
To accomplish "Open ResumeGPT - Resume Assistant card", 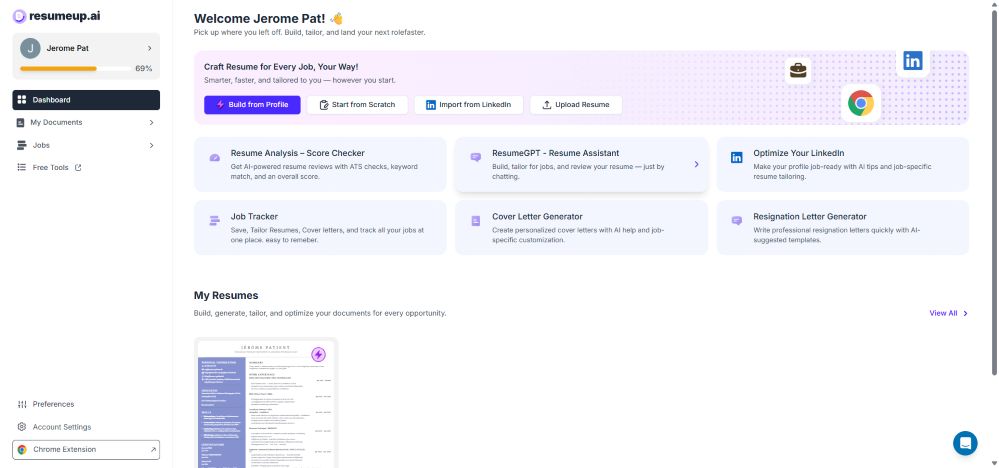I will 581,164.
